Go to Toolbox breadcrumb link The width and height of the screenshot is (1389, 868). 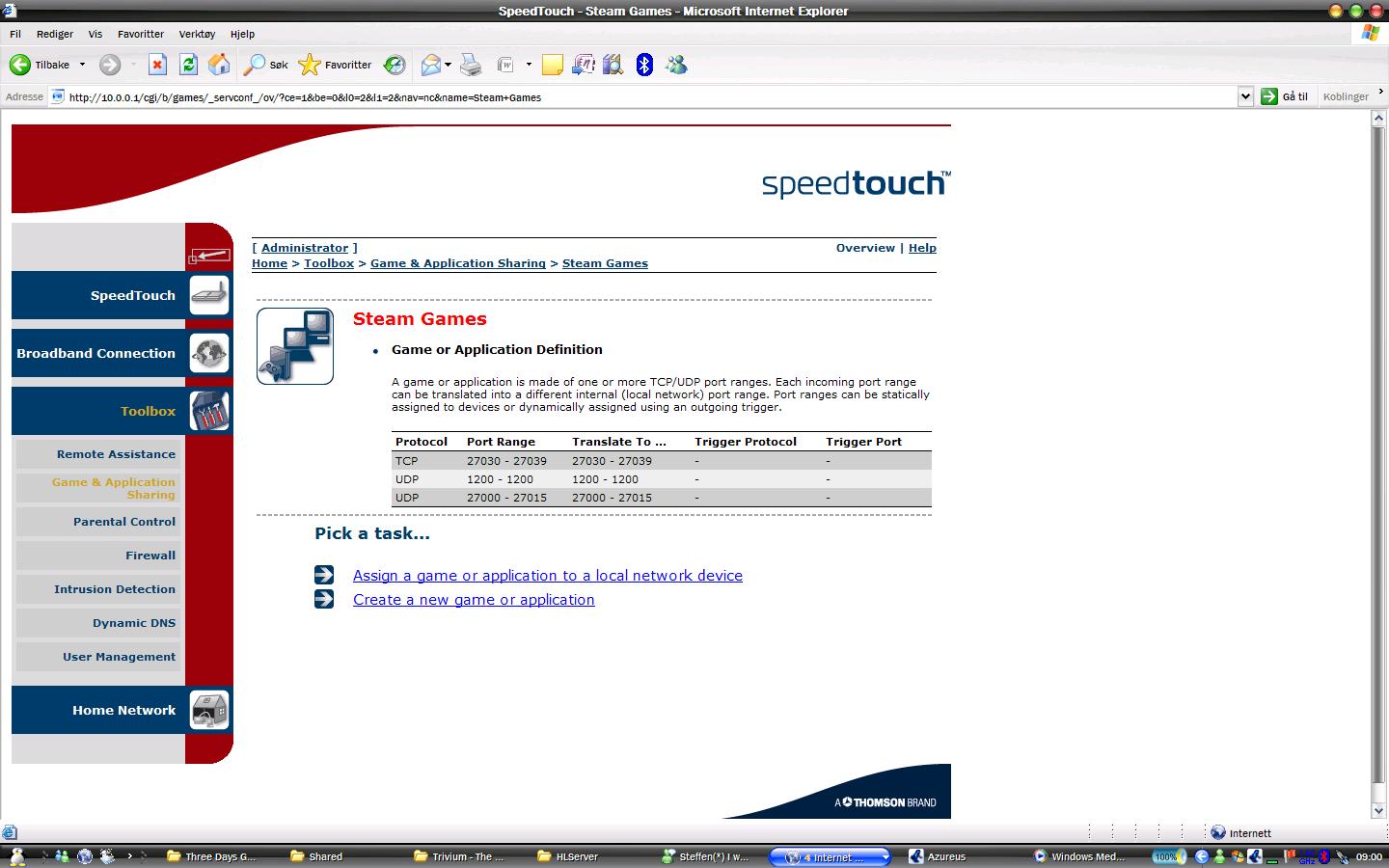tap(329, 263)
